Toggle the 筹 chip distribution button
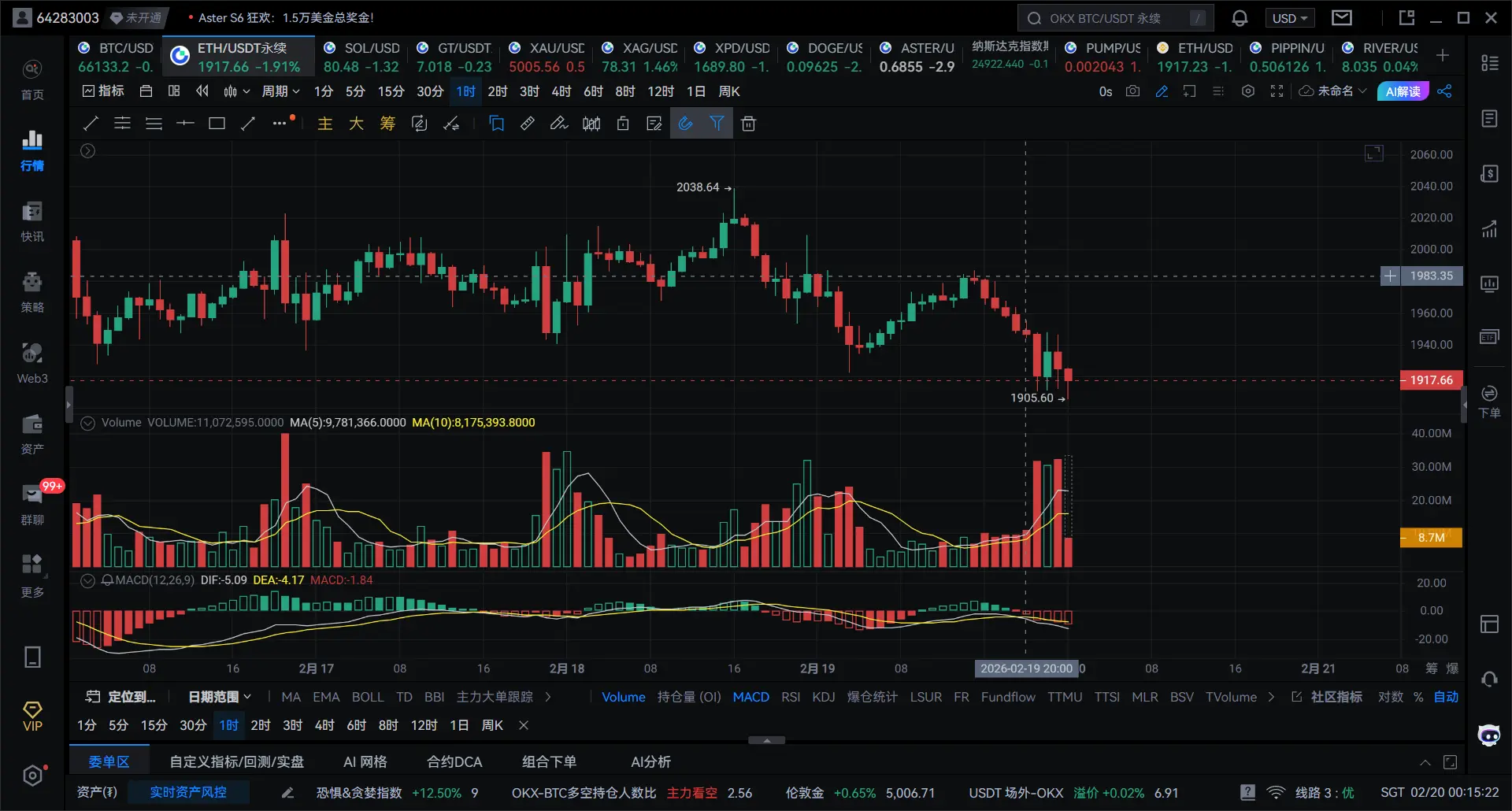 387,123
